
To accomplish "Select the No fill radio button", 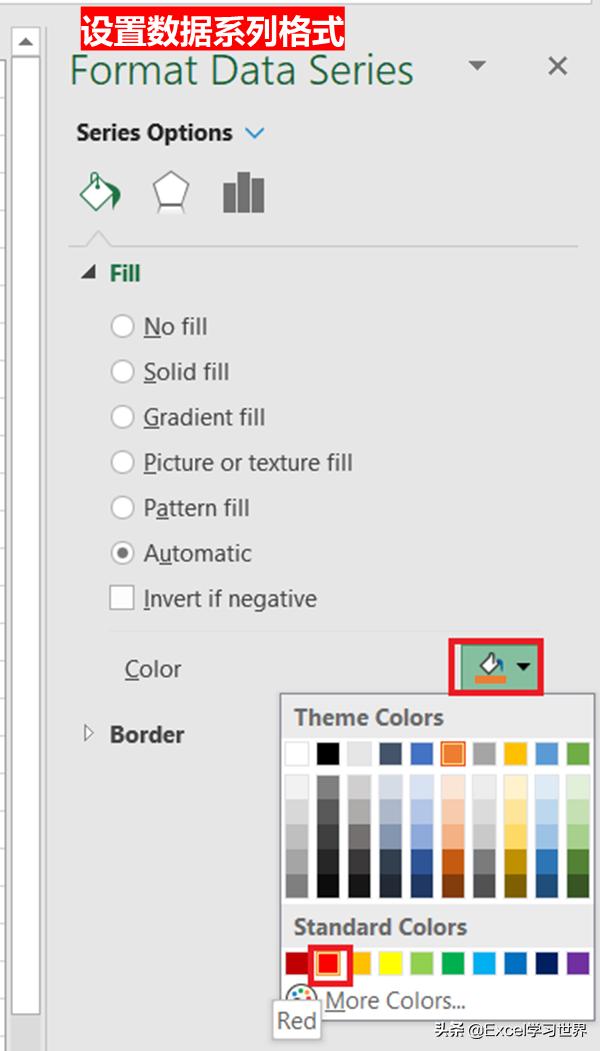I will tap(122, 327).
